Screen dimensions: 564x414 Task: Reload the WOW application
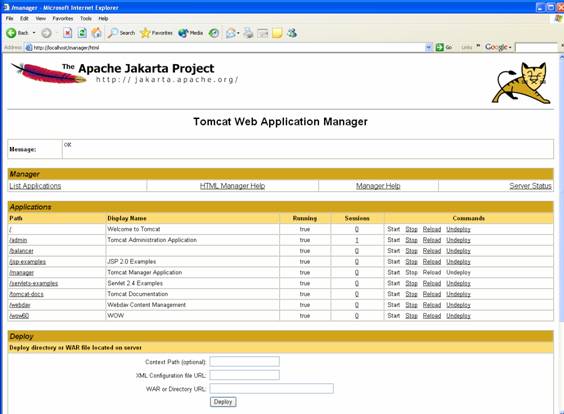click(x=432, y=315)
